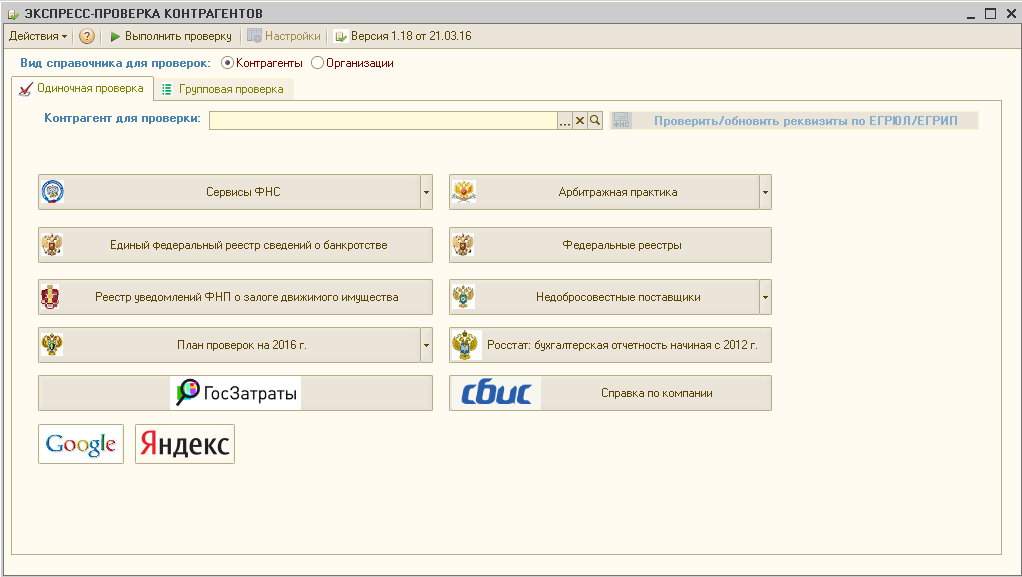Switch to Групповая проверка tab
Image resolution: width=1022 pixels, height=577 pixels.
click(224, 89)
